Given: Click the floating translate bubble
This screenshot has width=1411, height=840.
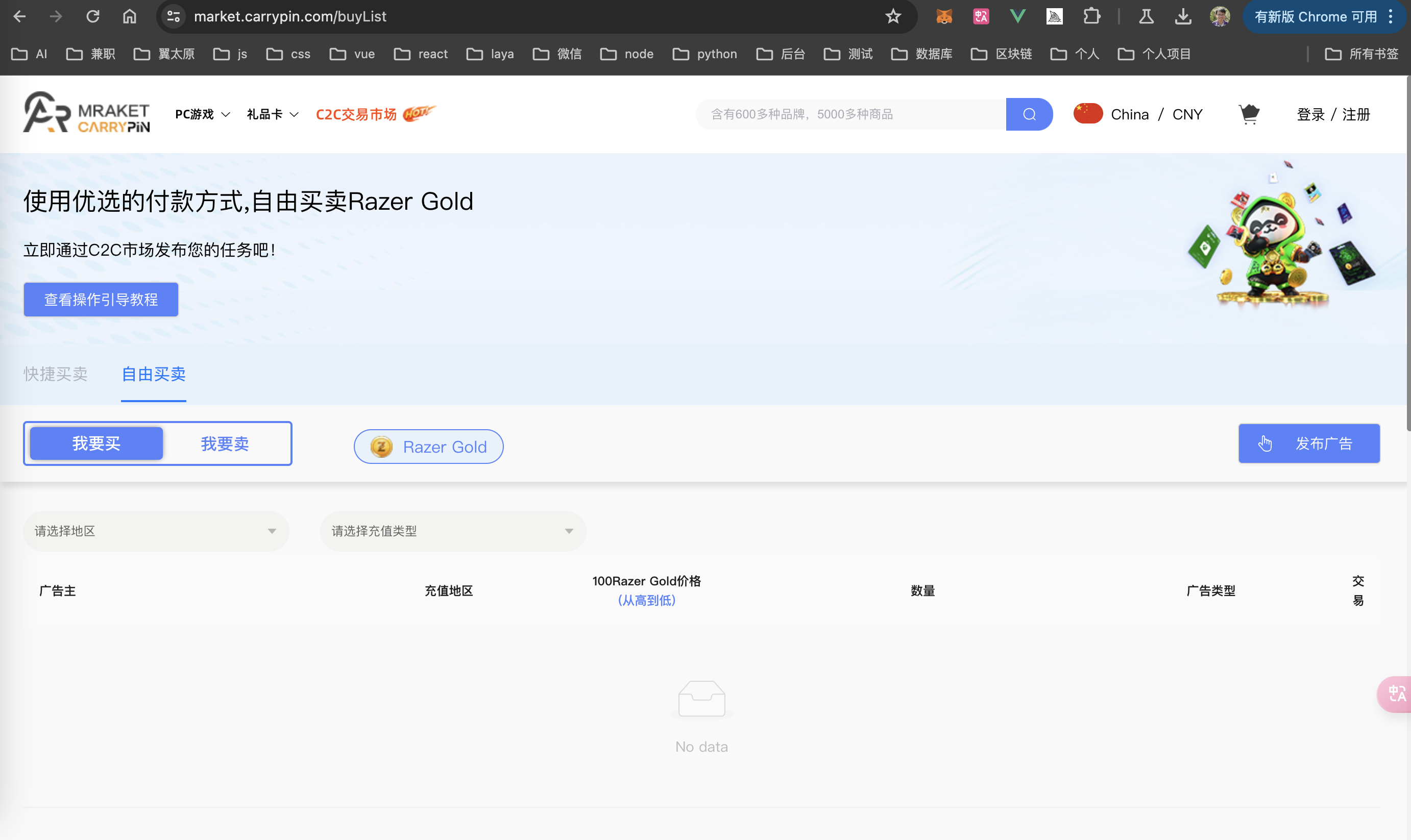Looking at the screenshot, I should 1395,694.
